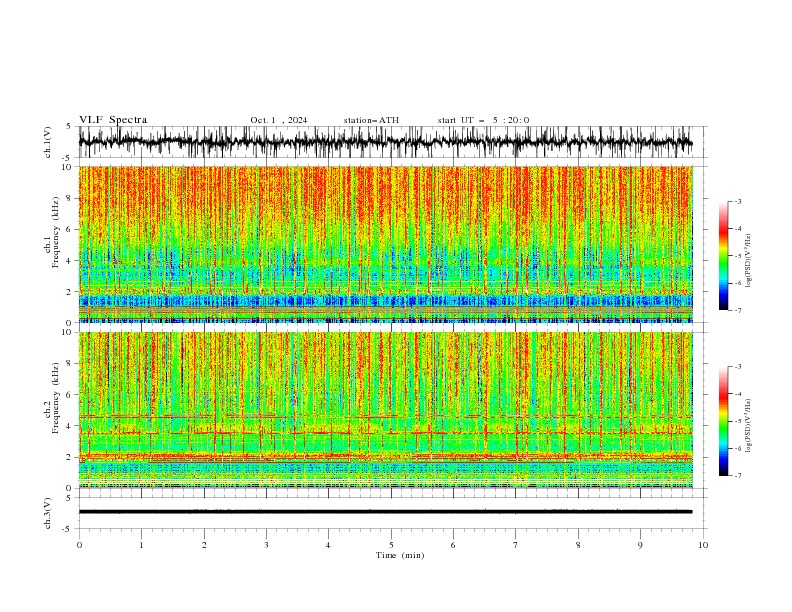Click the time tick label '0'

(79, 545)
